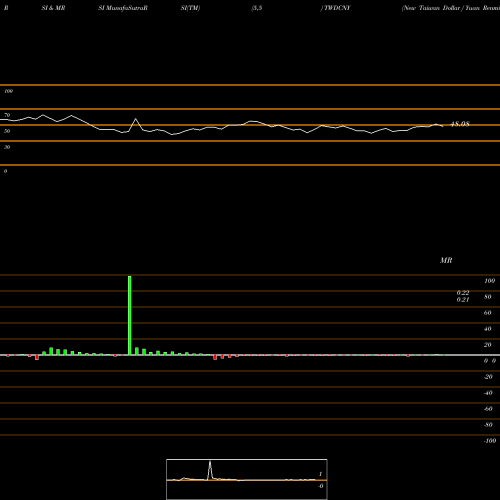Click the MR axis -40 label
Screen dimensions: 500x500
488,393
